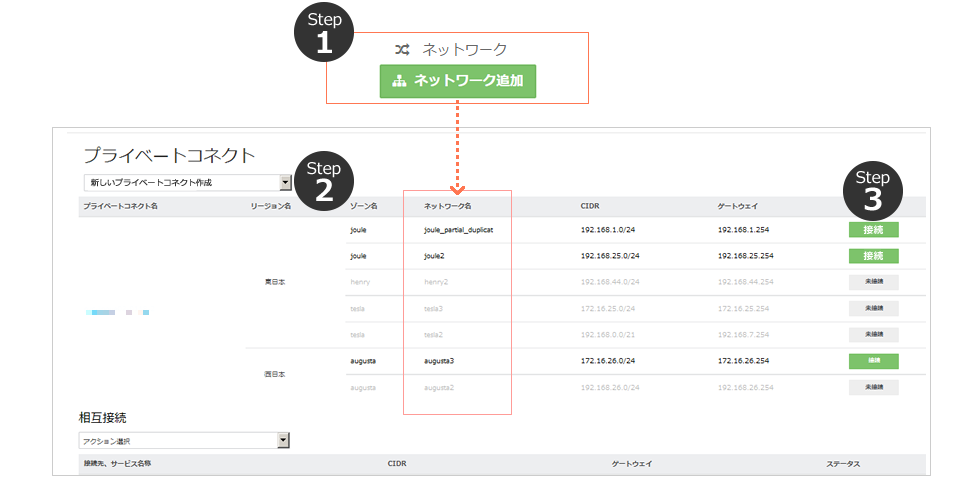980x480 pixels.
Task: Click the ネットワーク追加 green button
Action: click(x=458, y=81)
